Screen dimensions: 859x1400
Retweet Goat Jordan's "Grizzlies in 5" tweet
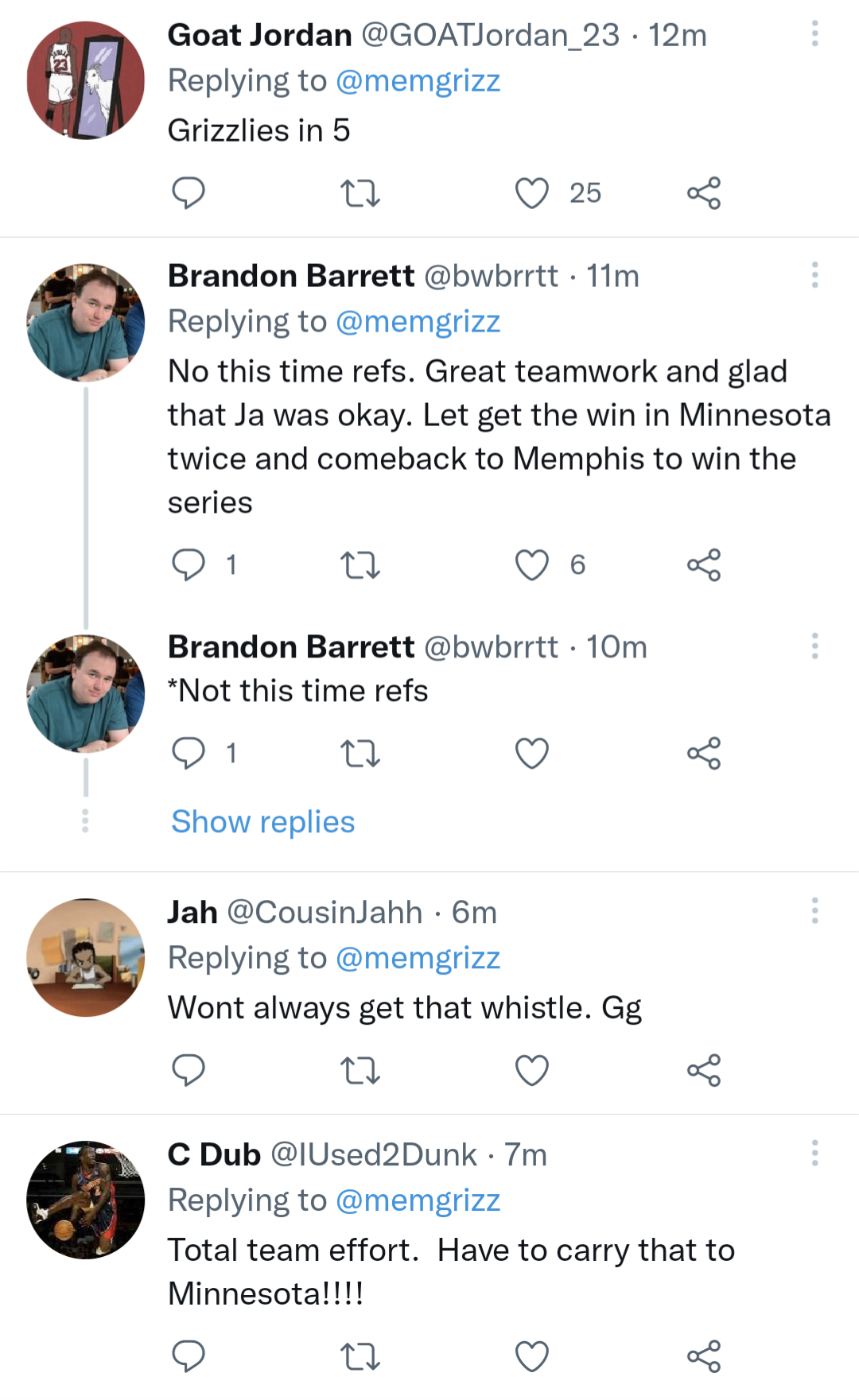360,193
